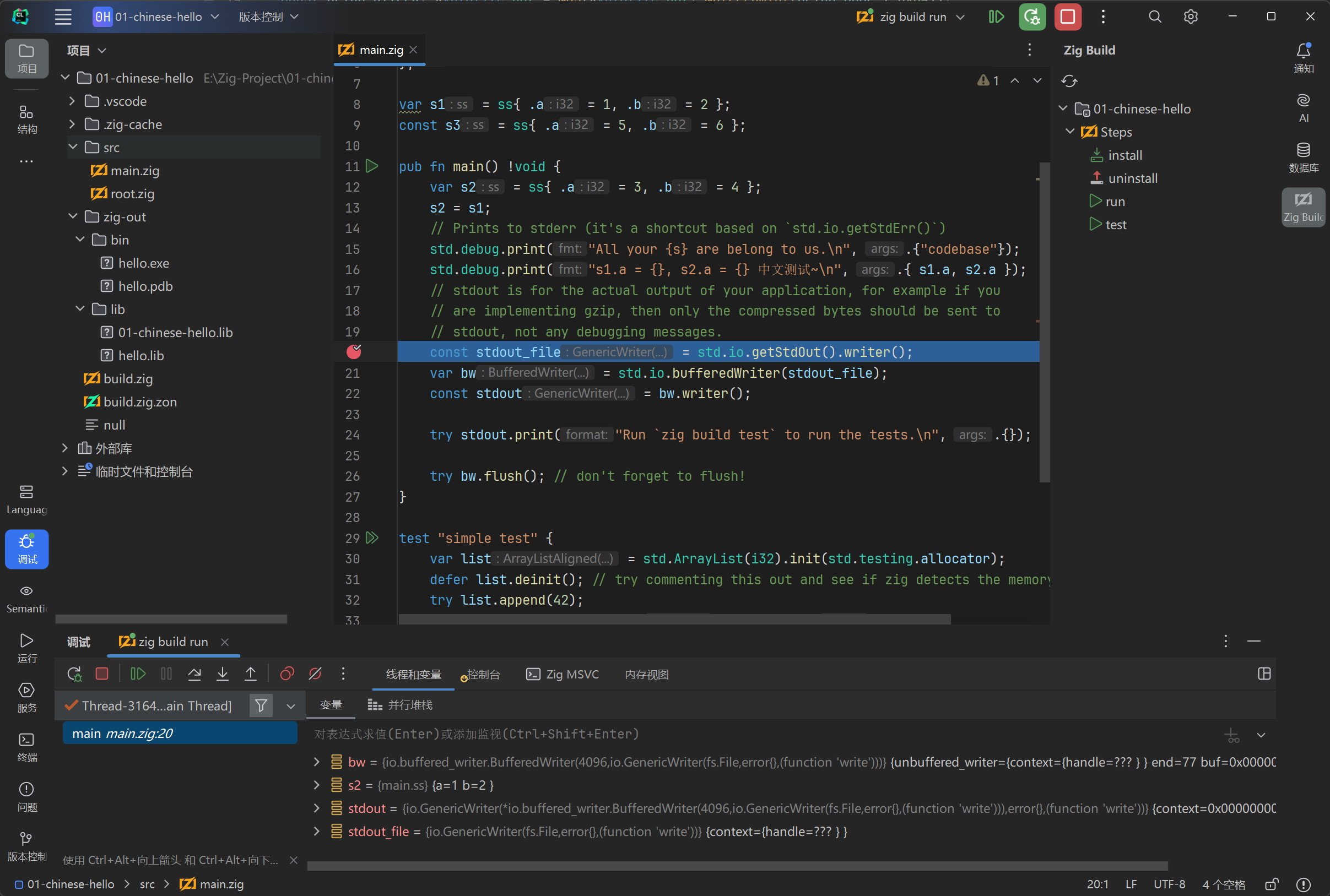
Task: Toggle Mute Breakpoints in debug toolbar
Action: (315, 674)
